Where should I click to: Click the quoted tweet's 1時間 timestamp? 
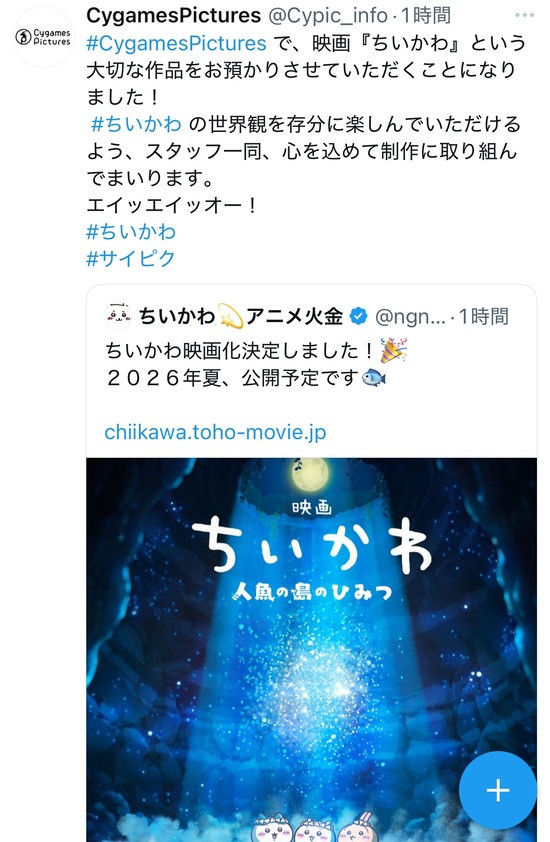[x=483, y=317]
